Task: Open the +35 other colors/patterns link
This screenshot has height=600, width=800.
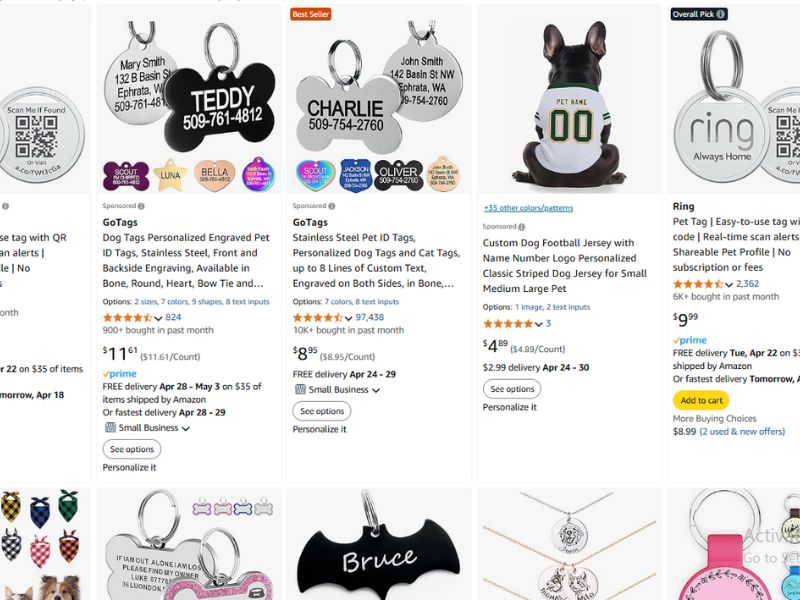Action: (x=528, y=208)
